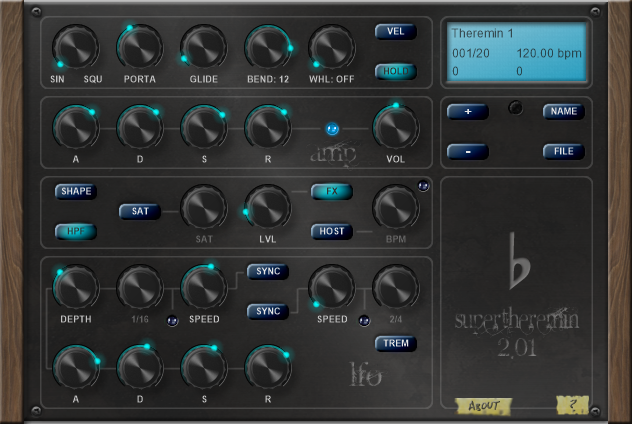Screen dimensions: 632x424
Task: Click the VOL volume knob
Action: pyautogui.click(x=396, y=128)
